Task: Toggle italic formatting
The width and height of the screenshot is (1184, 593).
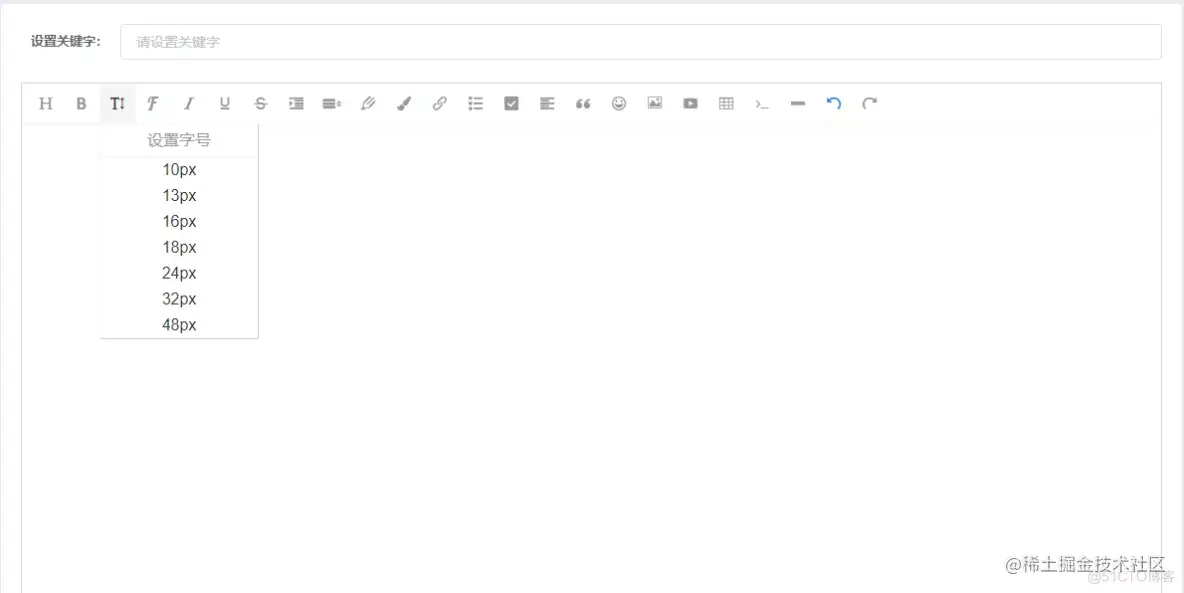Action: (189, 103)
